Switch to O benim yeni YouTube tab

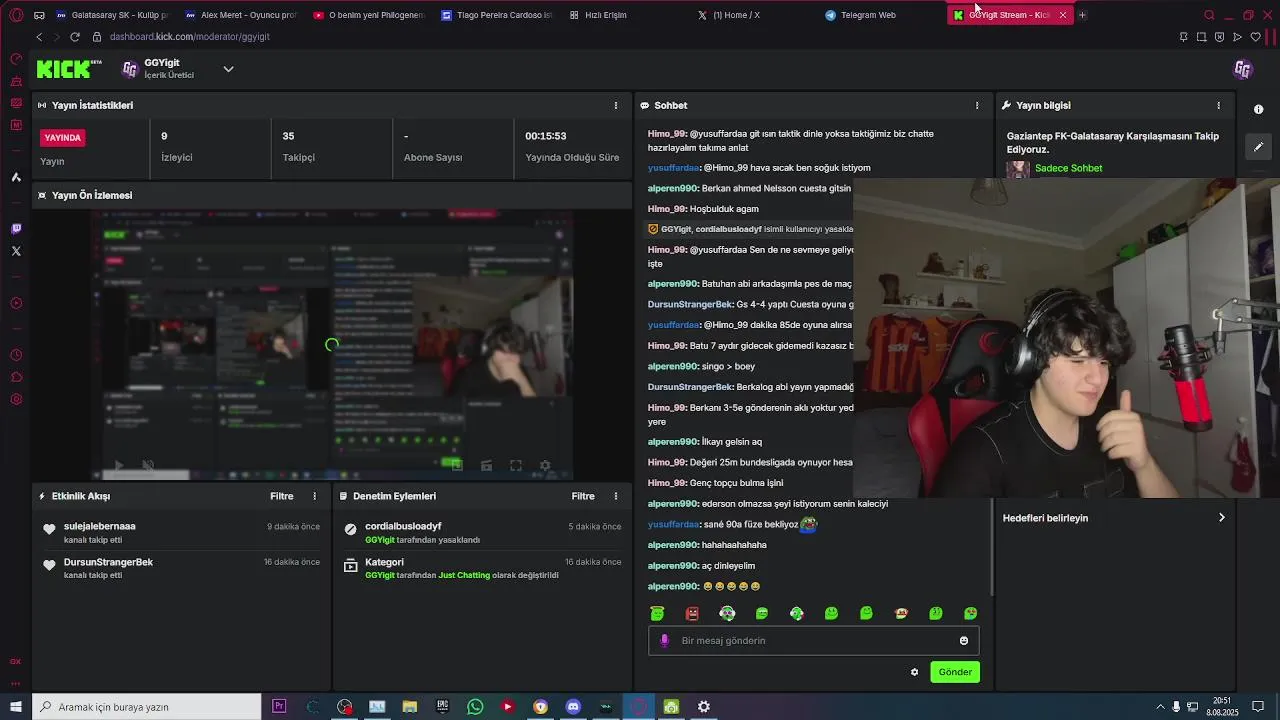369,15
